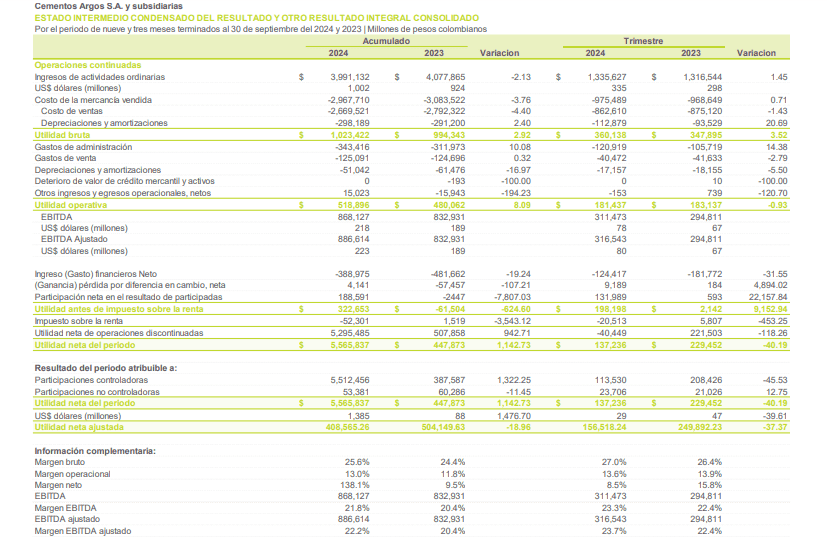Select 'Utilidad neta de operaciones discontinuadas'
Screen dimensions: 827x549
[119, 333]
